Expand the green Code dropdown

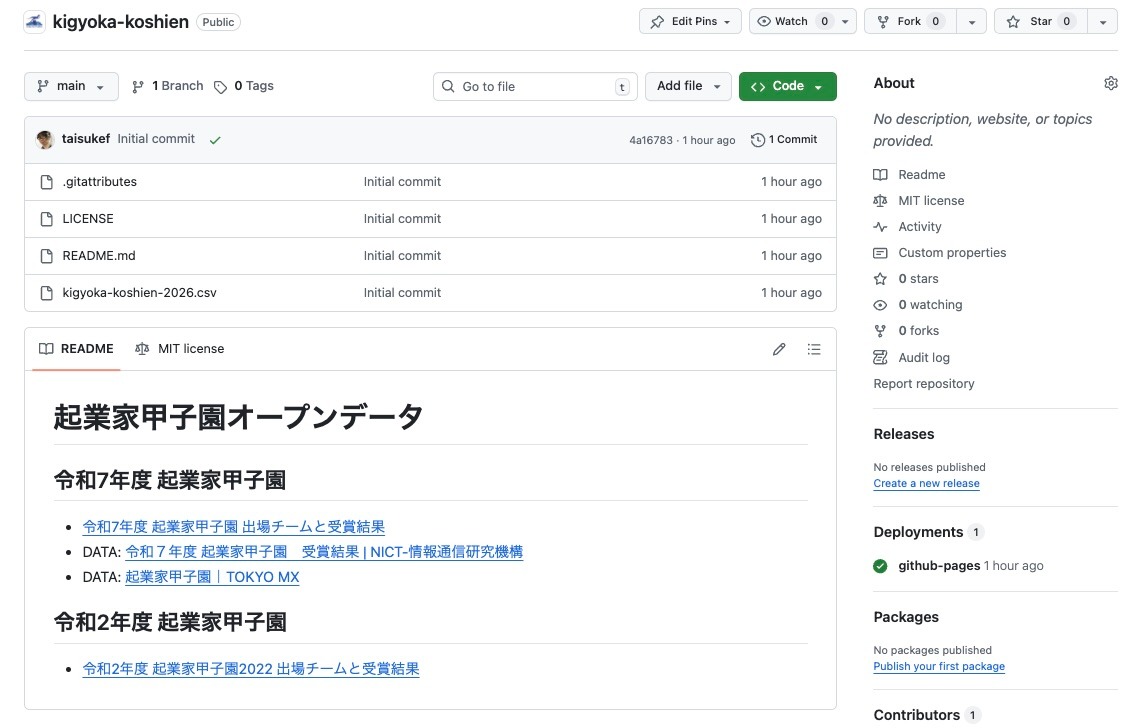click(x=787, y=86)
